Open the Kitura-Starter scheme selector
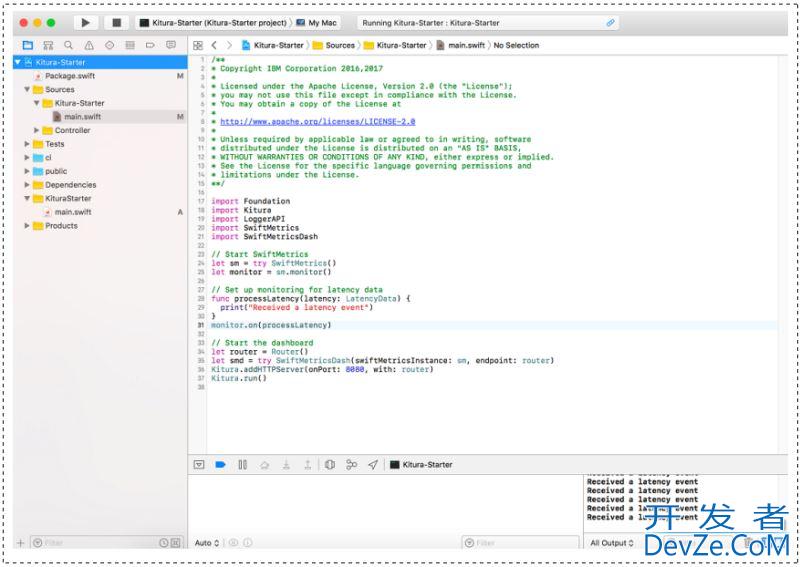800x567 pixels. [213, 22]
